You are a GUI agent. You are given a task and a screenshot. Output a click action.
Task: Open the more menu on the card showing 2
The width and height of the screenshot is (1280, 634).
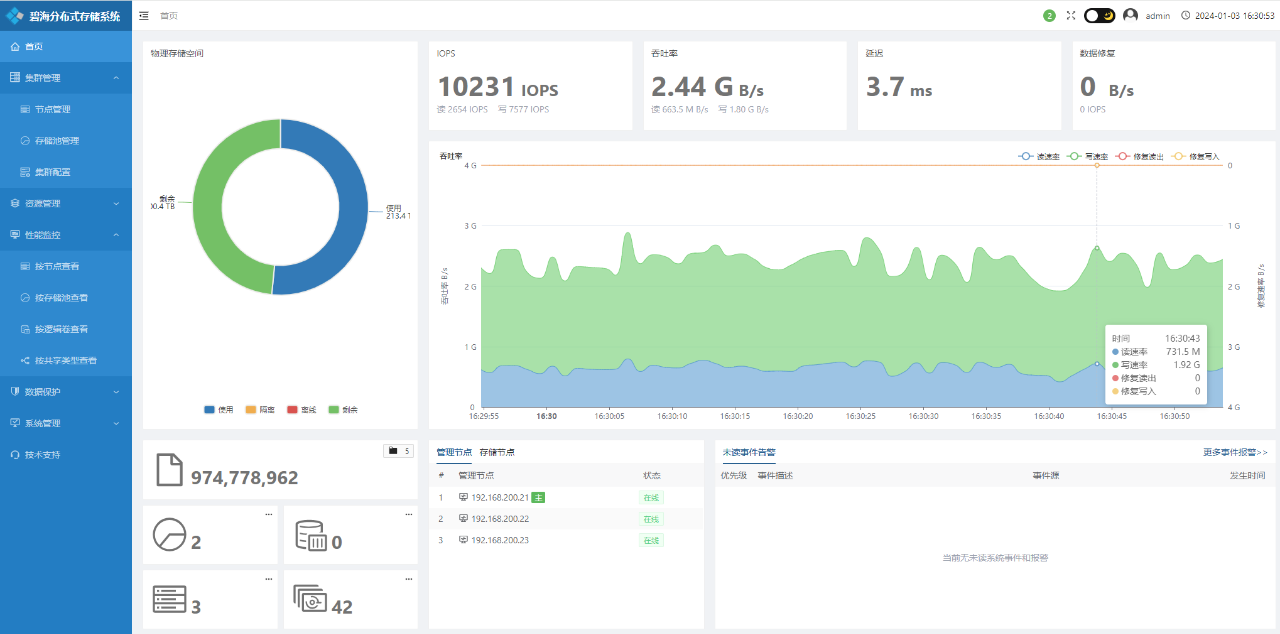point(268,514)
